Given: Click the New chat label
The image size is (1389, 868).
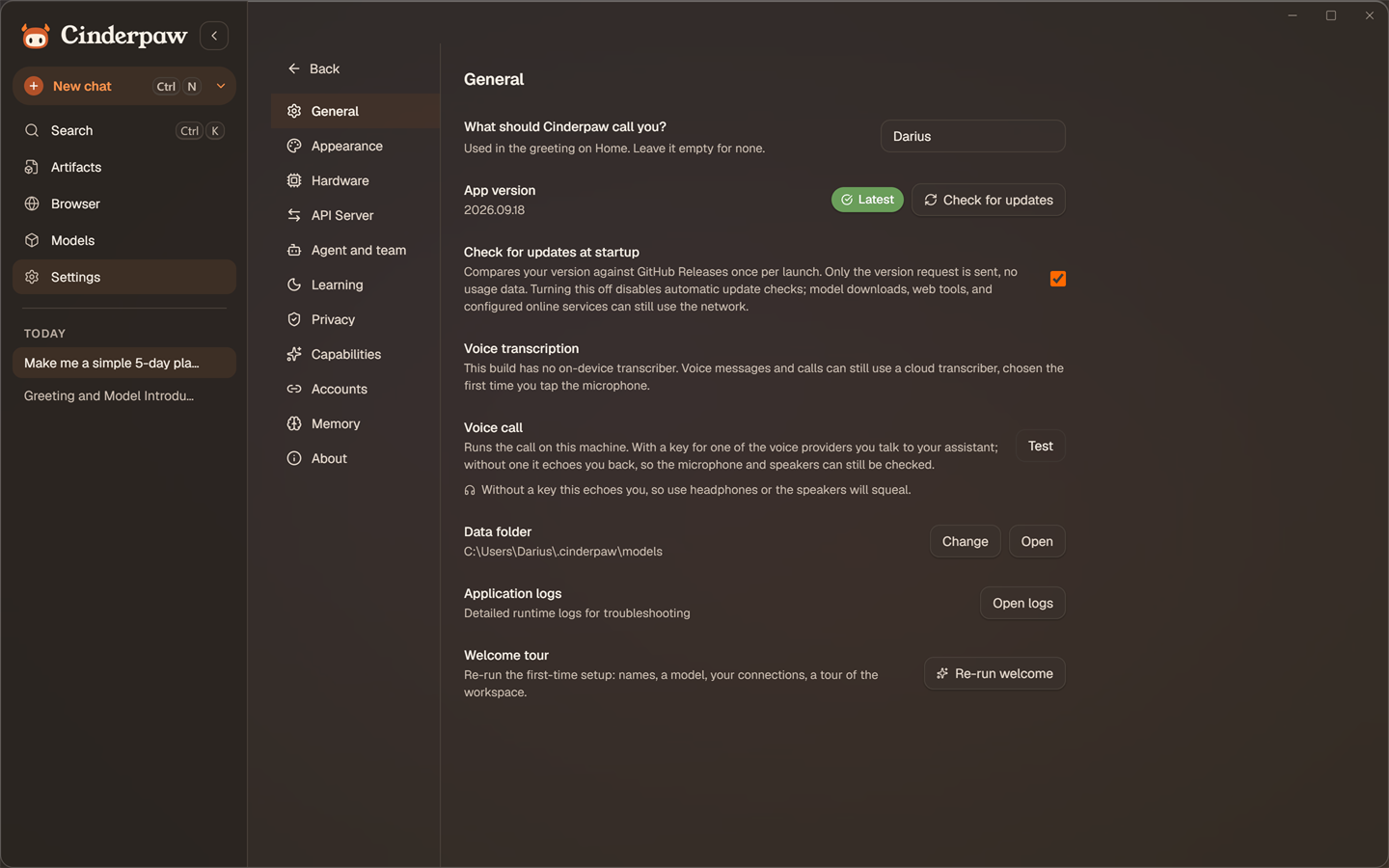Looking at the screenshot, I should point(82,86).
